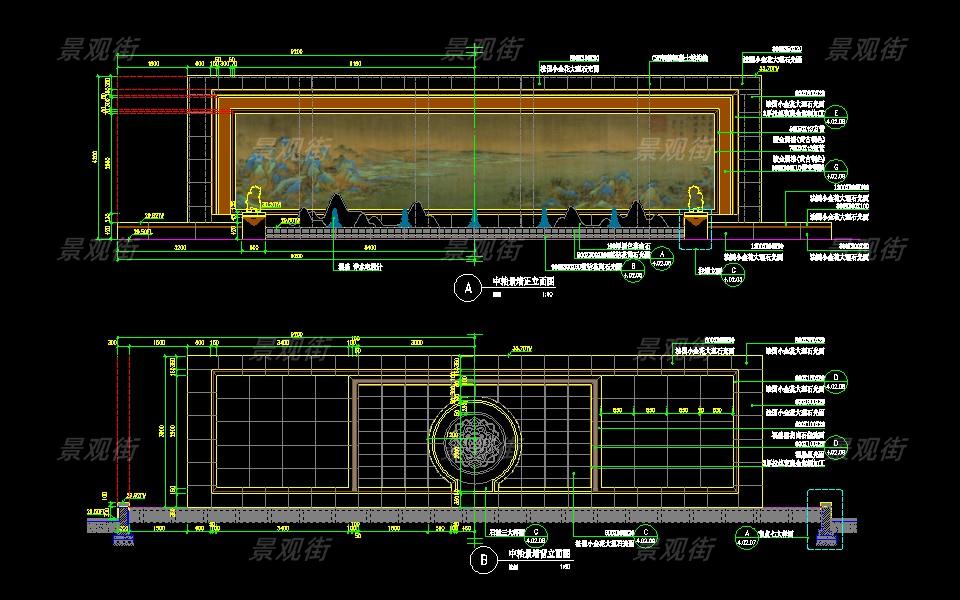Select the left yellow lantern symbol
The height and width of the screenshot is (600, 960).
point(253,195)
